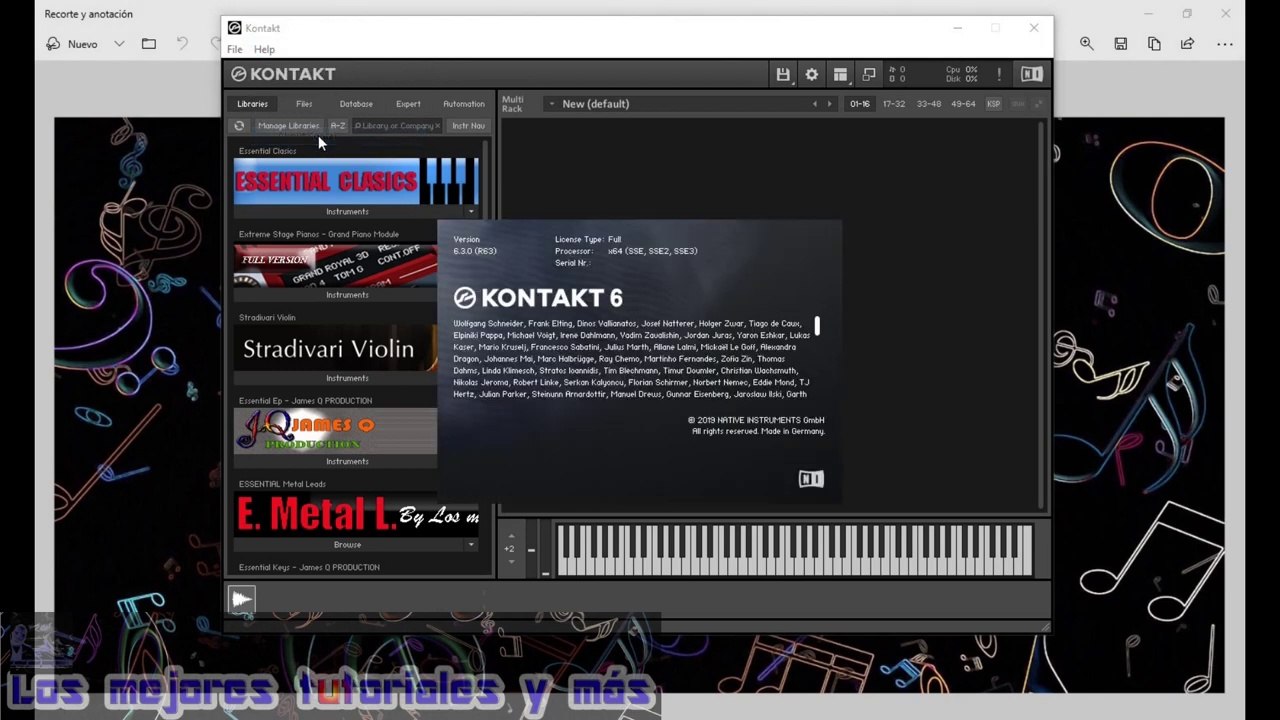Expand the Essential Clasics library options arrow

coord(471,212)
